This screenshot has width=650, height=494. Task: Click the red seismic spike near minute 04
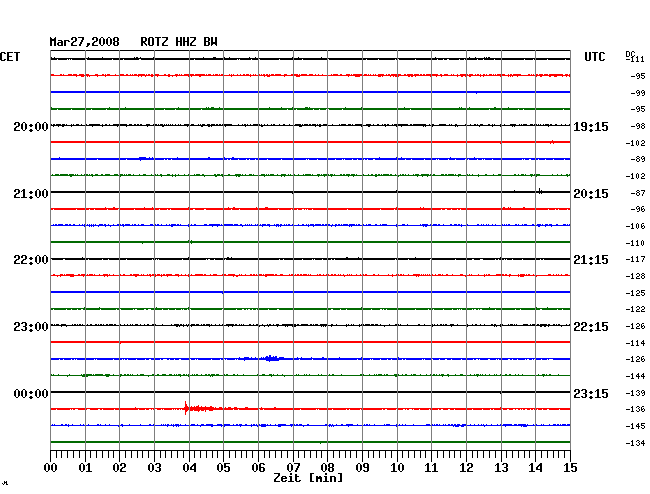point(186,408)
